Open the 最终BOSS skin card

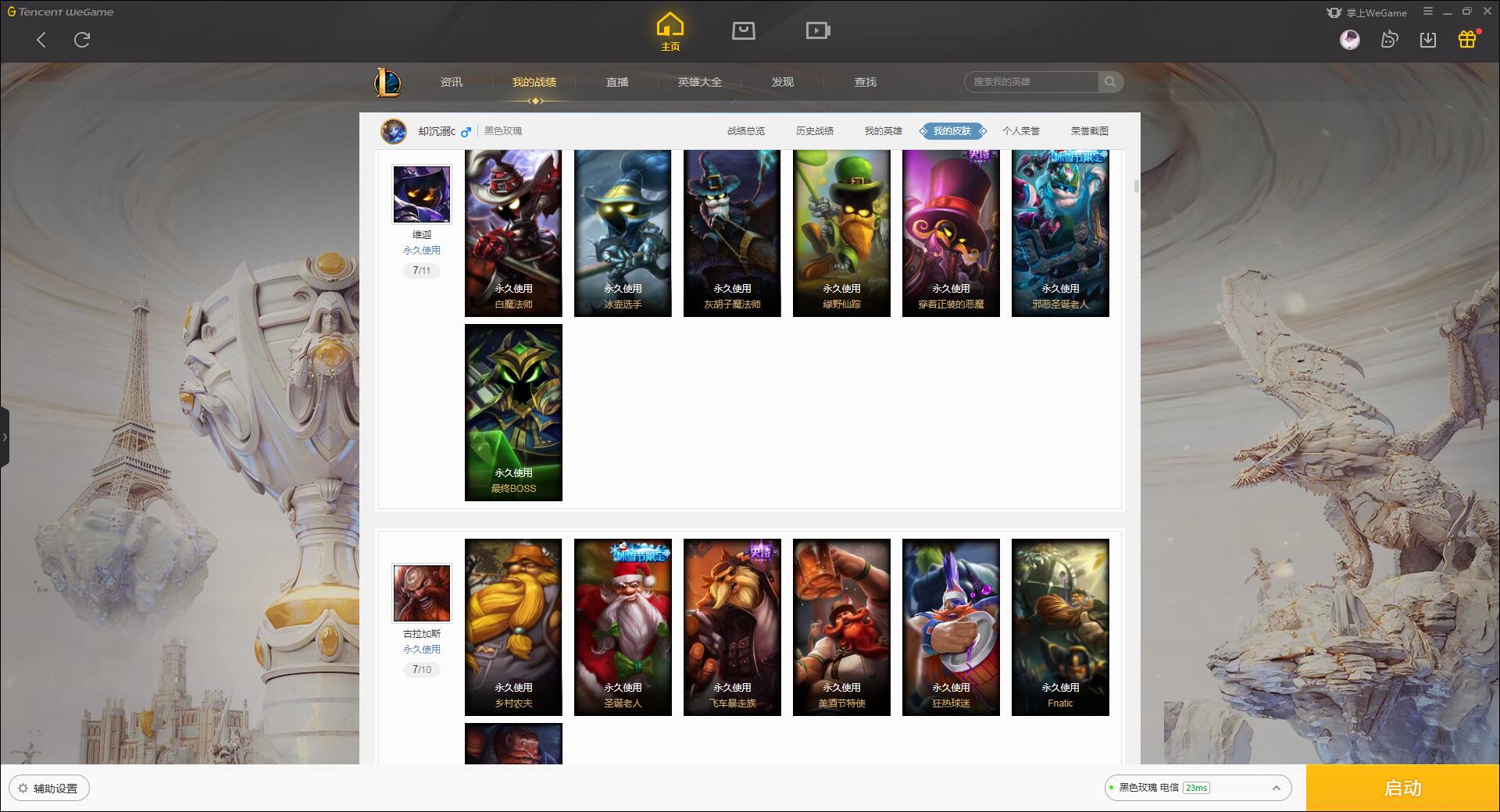pyautogui.click(x=513, y=412)
